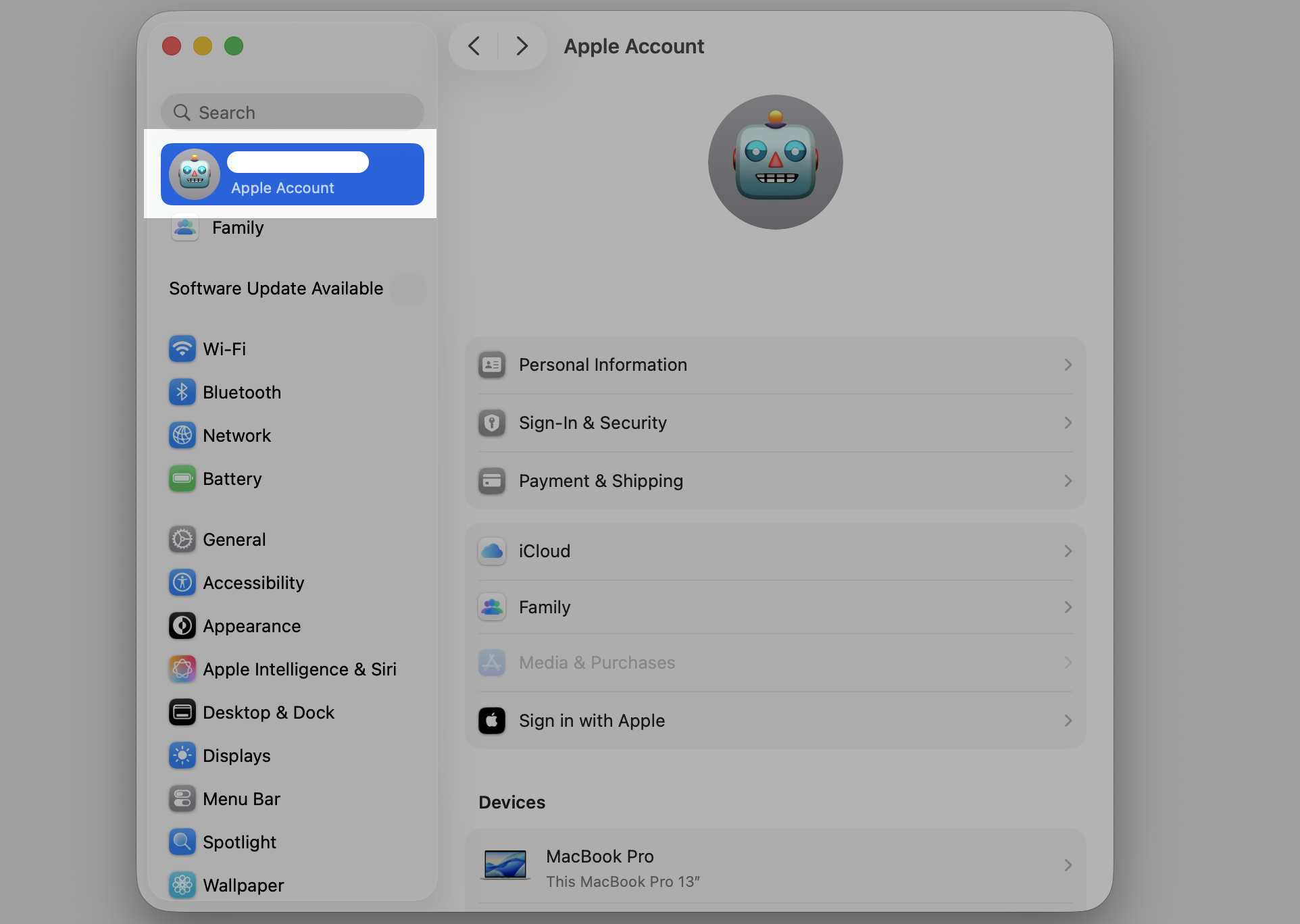
Task: Open Menu Bar settings label
Action: coord(241,799)
